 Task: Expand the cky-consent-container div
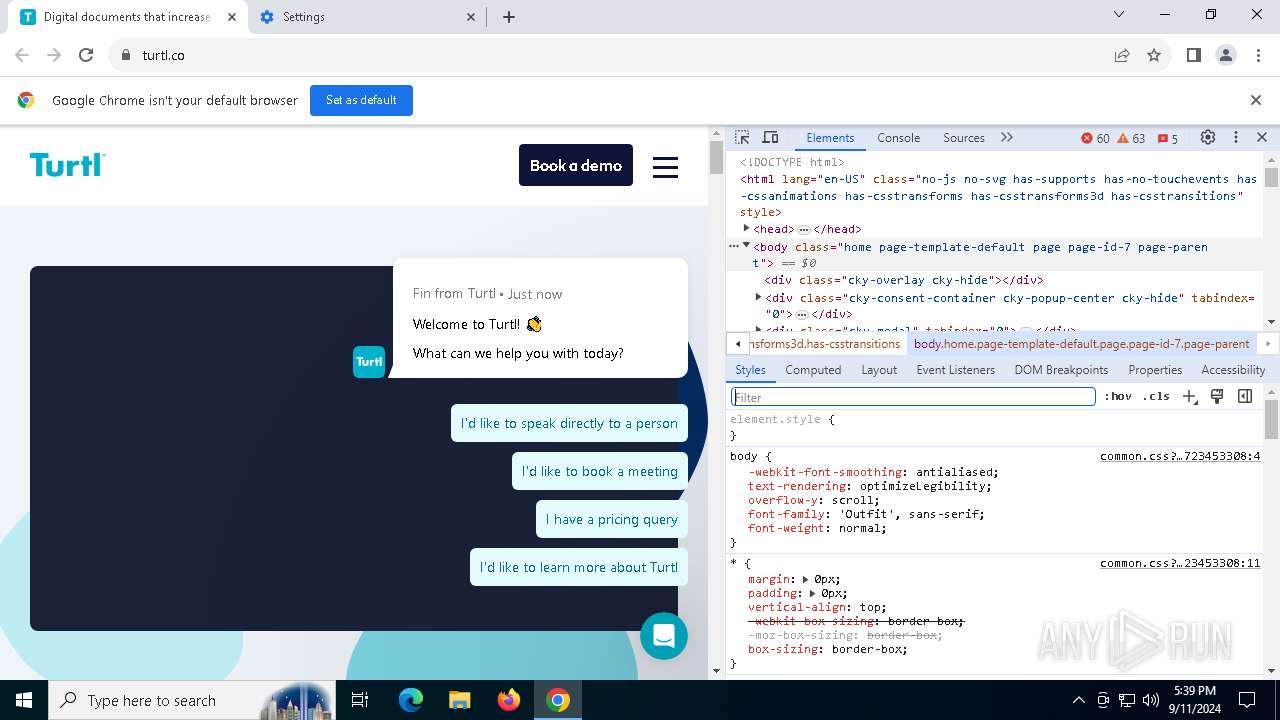(758, 297)
